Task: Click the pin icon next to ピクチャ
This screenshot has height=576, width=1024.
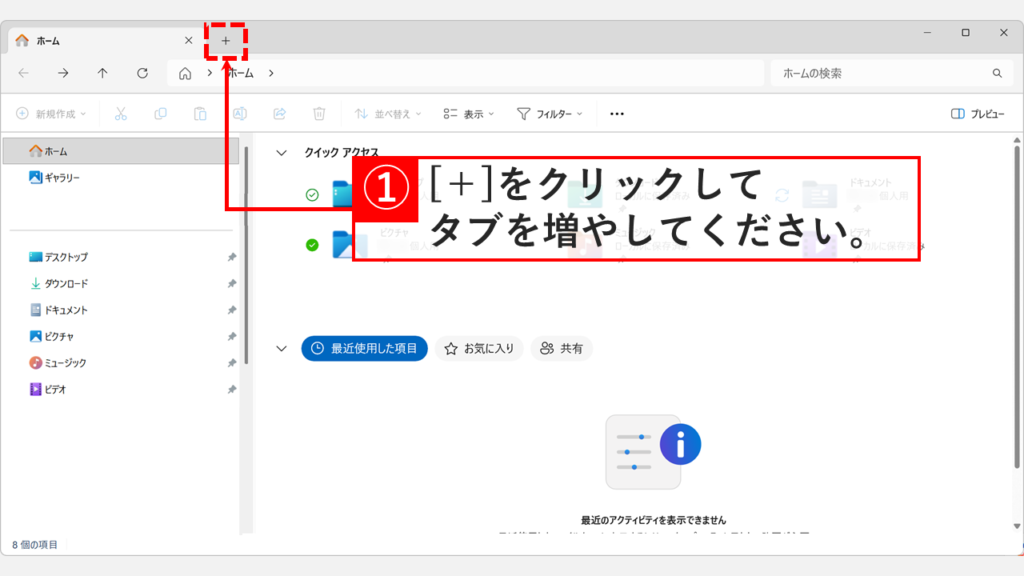Action: tap(232, 336)
